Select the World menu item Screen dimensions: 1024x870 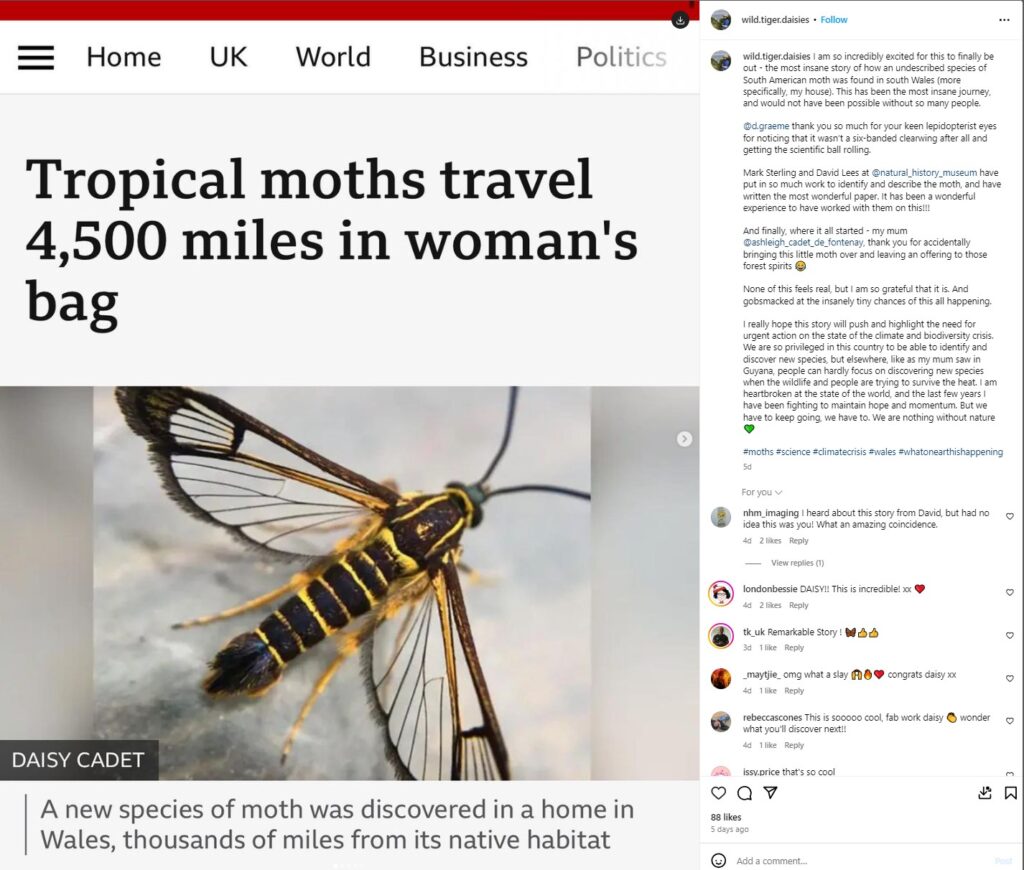pos(333,57)
